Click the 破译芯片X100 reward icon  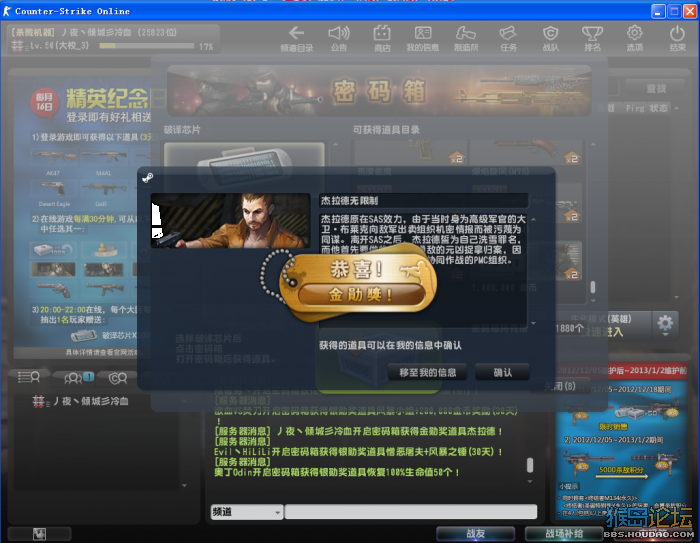(x=84, y=335)
